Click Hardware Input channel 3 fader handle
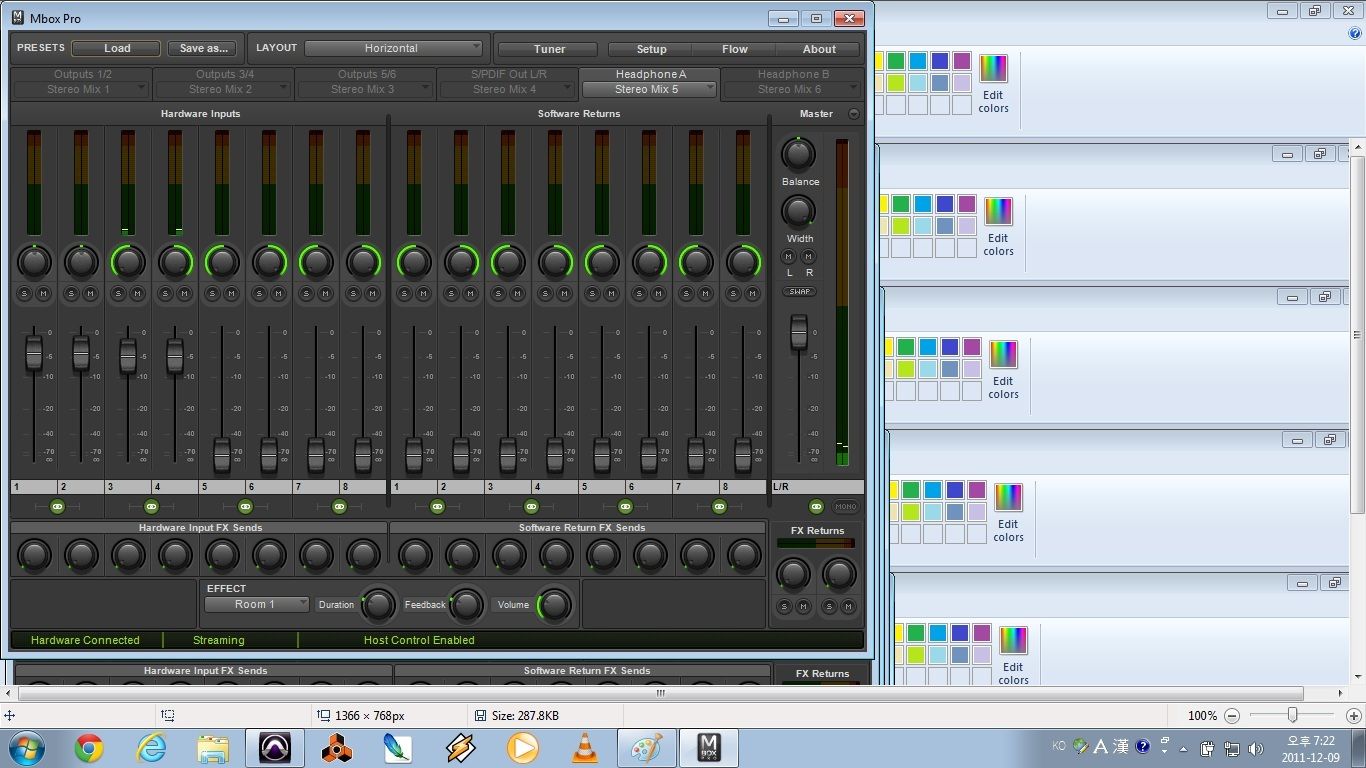Image resolution: width=1366 pixels, height=768 pixels. (128, 356)
